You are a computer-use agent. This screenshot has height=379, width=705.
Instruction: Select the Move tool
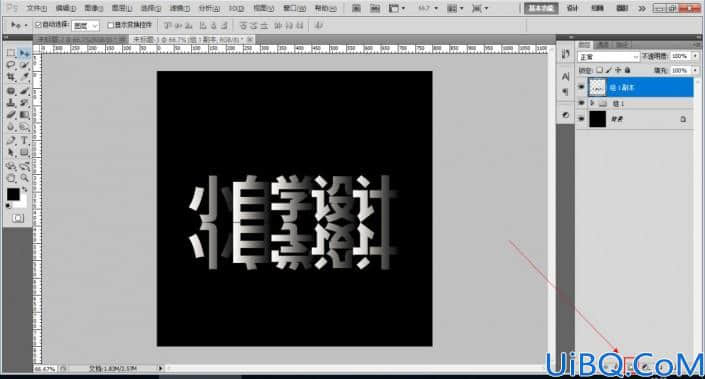24,53
